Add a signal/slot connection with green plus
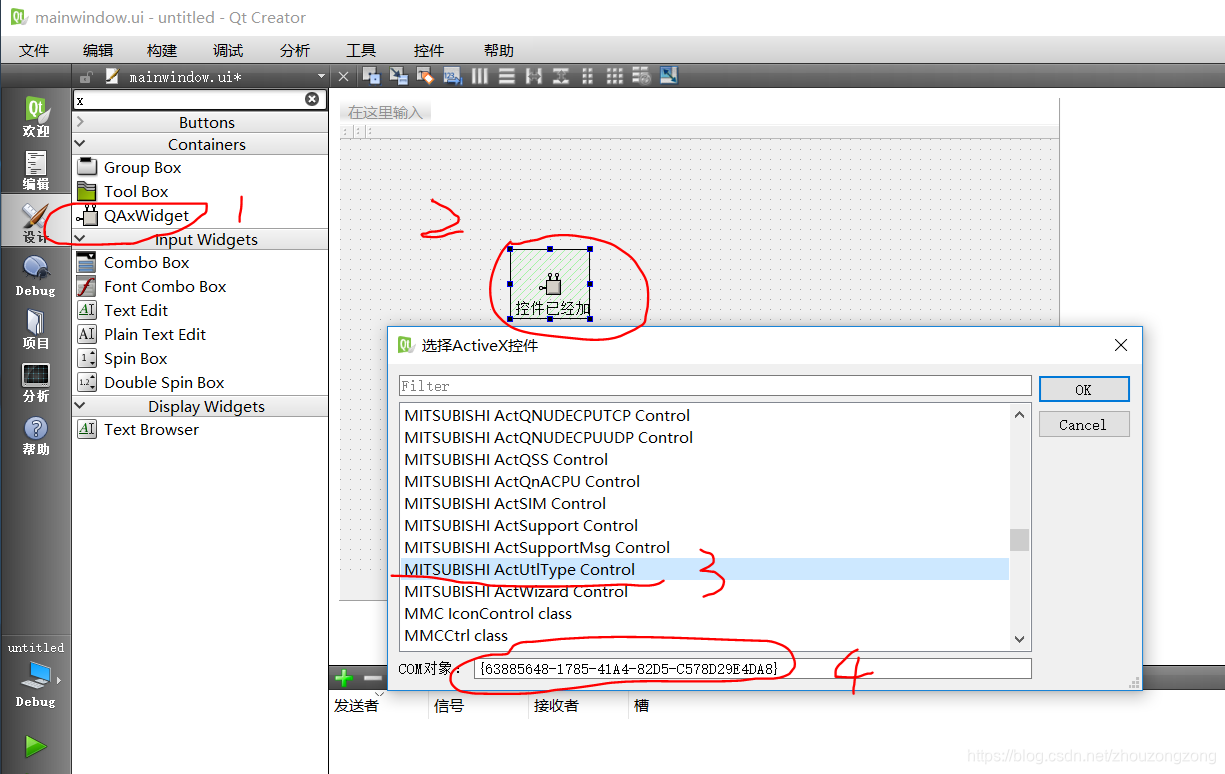This screenshot has height=774, width=1225. click(x=343, y=678)
